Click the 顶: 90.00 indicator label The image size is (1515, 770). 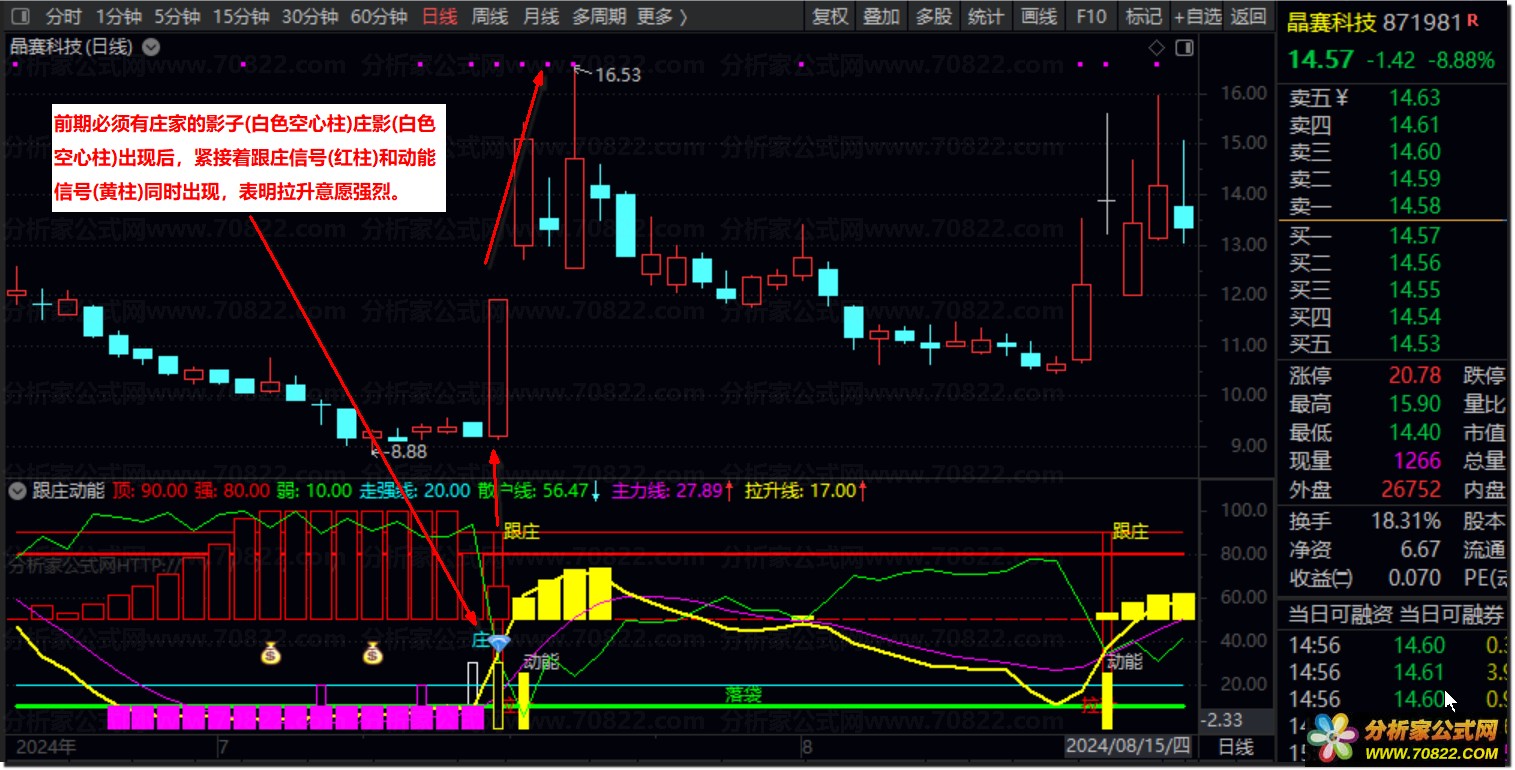point(150,490)
